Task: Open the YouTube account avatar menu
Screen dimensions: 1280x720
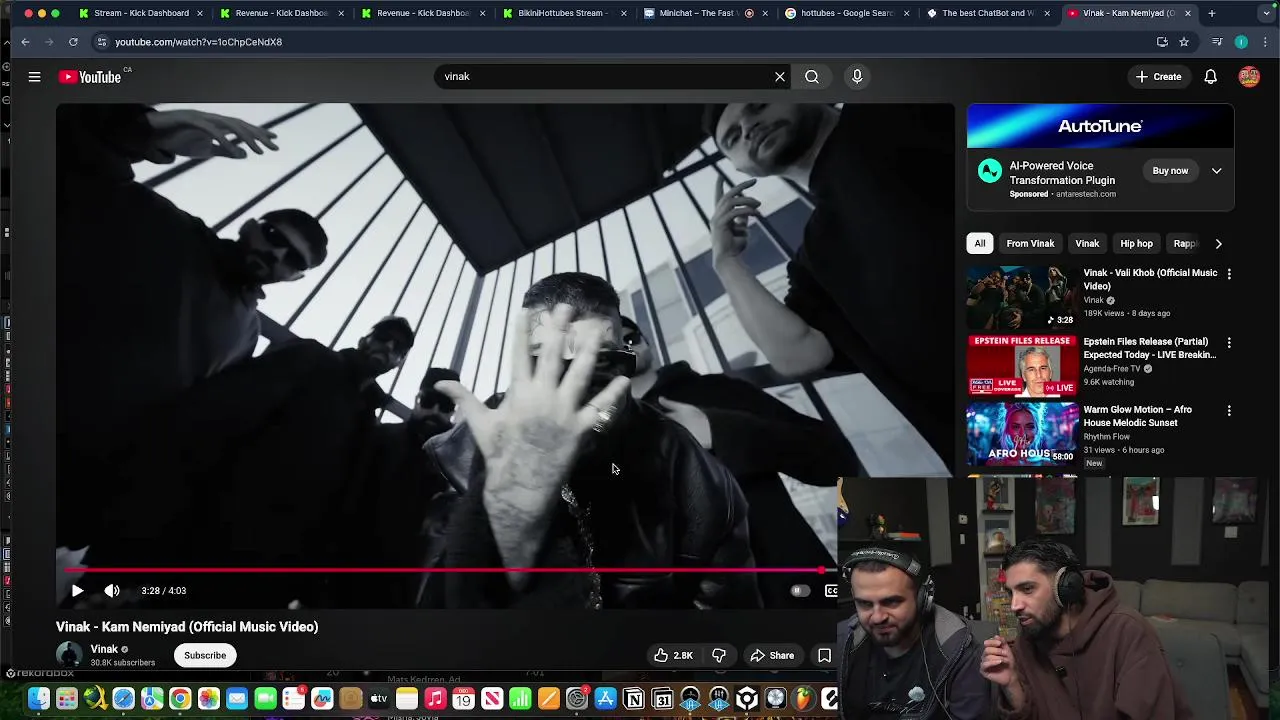Action: click(1249, 77)
